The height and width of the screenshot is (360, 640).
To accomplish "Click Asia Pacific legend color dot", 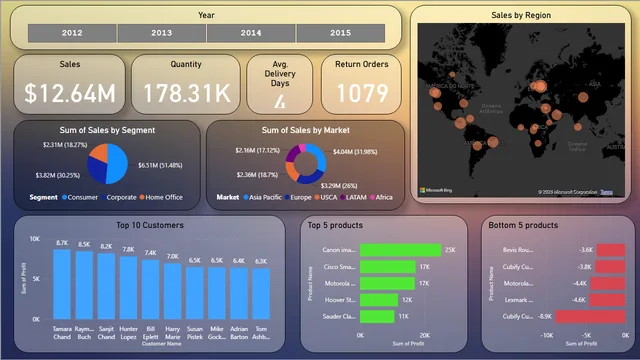I will [x=246, y=197].
